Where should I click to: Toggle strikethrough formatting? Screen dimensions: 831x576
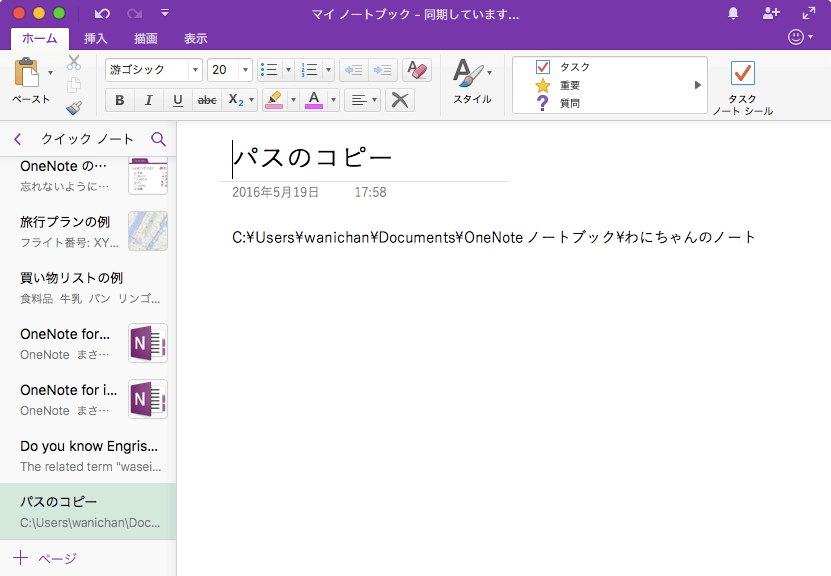[x=207, y=100]
